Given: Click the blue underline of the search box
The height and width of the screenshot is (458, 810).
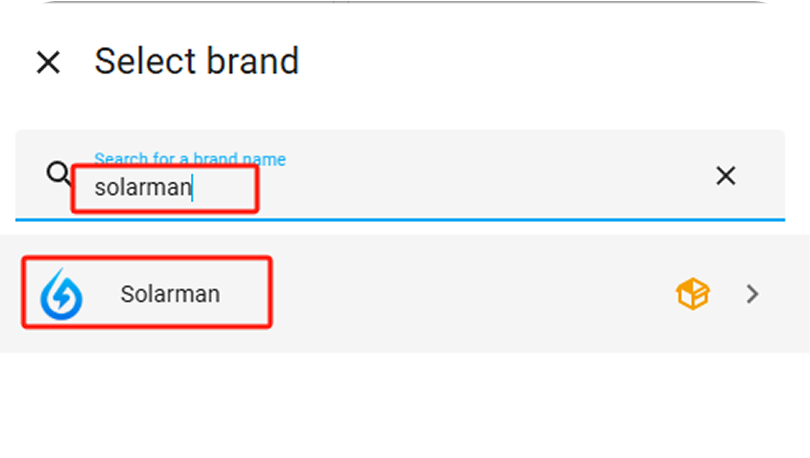Looking at the screenshot, I should (400, 220).
